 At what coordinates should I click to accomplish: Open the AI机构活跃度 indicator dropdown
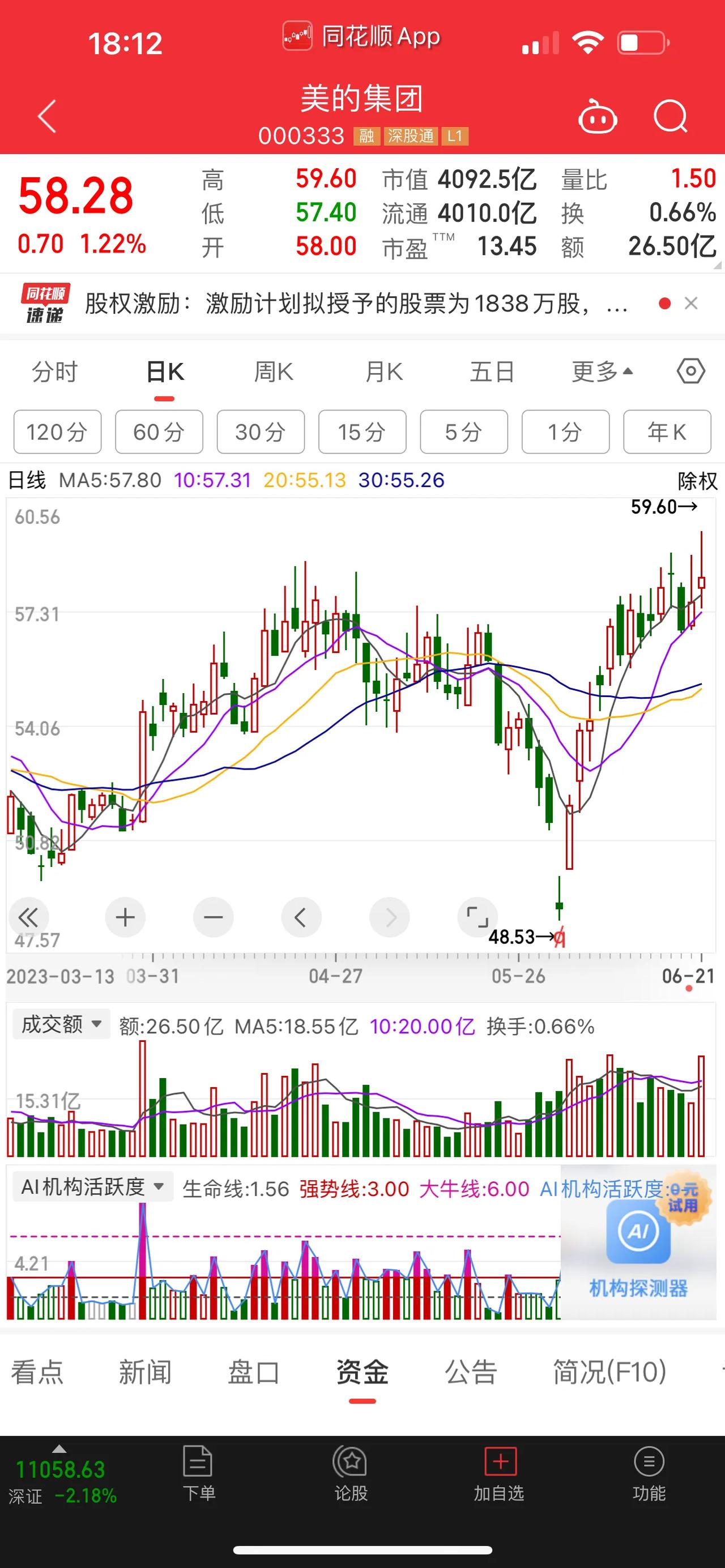coord(93,1186)
